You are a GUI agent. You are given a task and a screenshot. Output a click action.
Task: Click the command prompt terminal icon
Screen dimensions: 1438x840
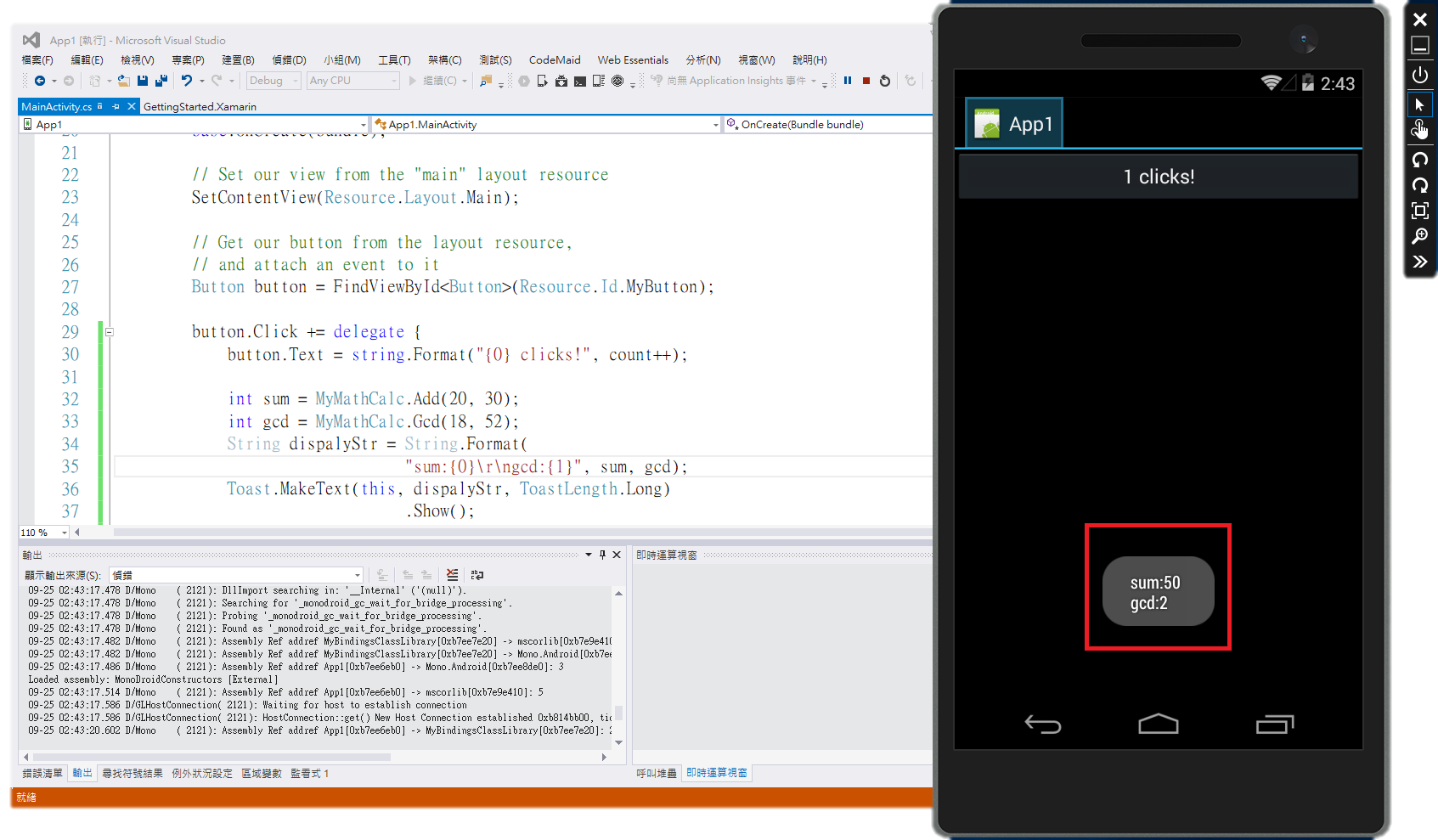(x=580, y=81)
